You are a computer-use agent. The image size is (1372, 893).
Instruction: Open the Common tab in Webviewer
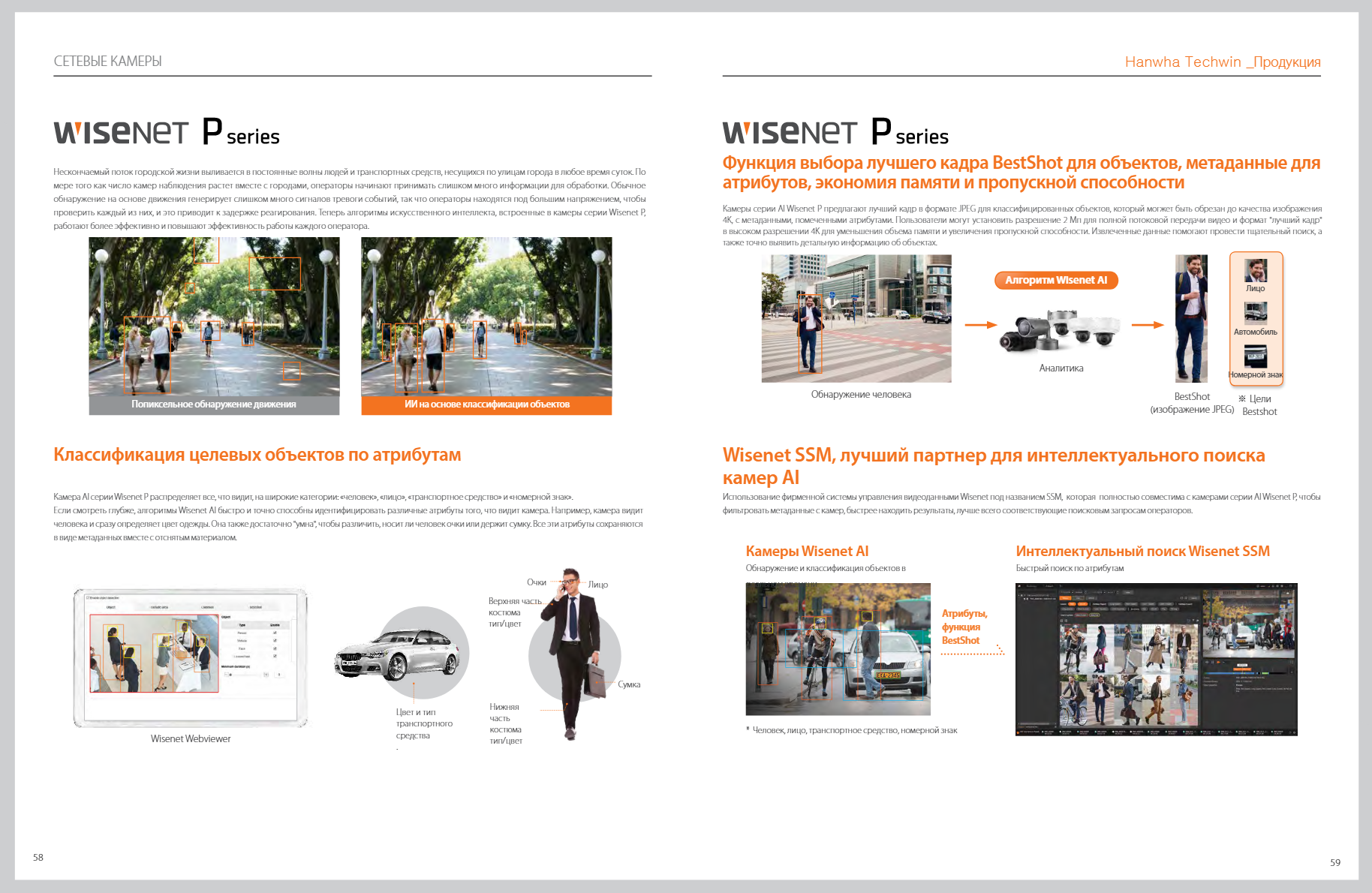point(207,607)
